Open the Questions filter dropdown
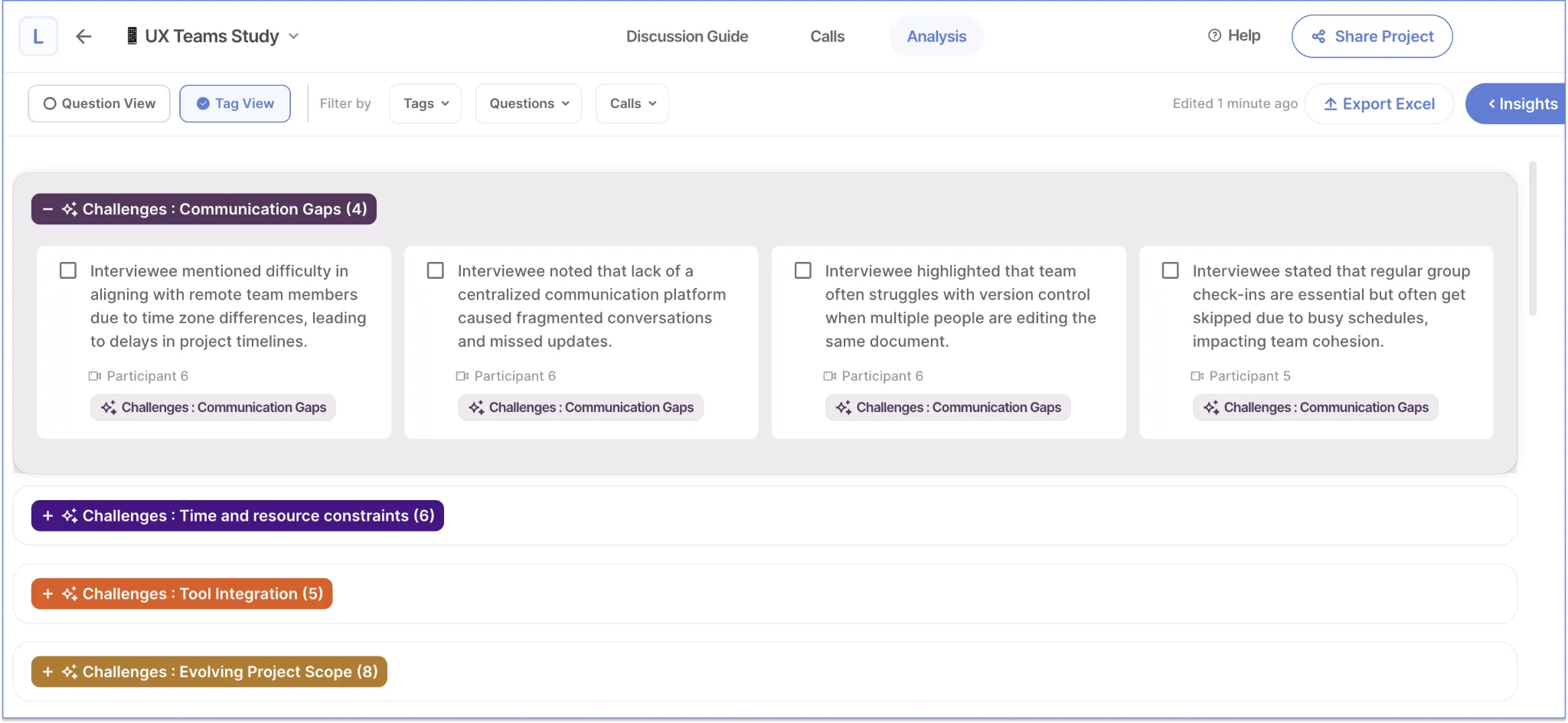This screenshot has width=1568, height=723. tap(529, 103)
